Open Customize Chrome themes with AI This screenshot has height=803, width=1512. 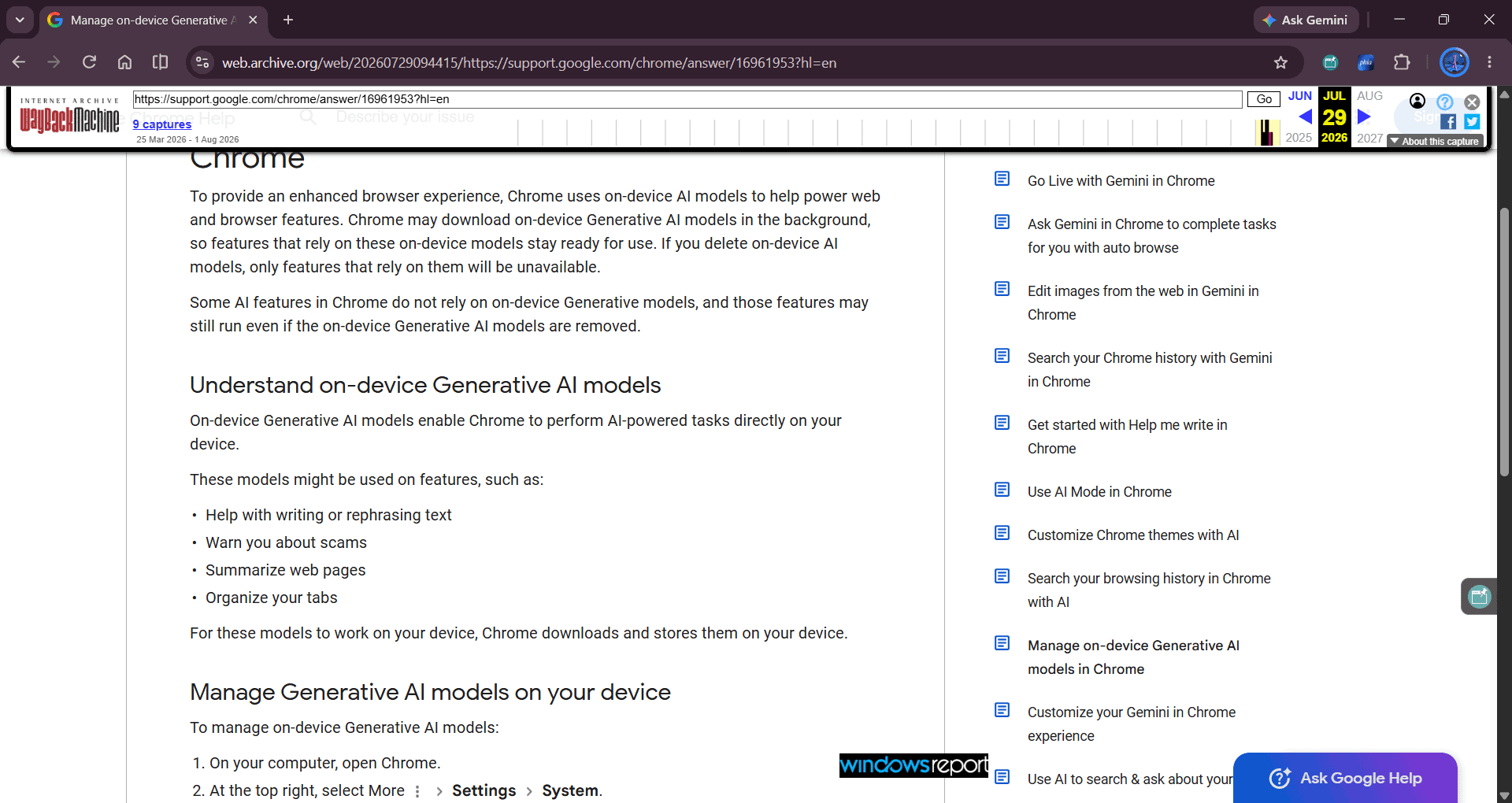[x=1133, y=535]
